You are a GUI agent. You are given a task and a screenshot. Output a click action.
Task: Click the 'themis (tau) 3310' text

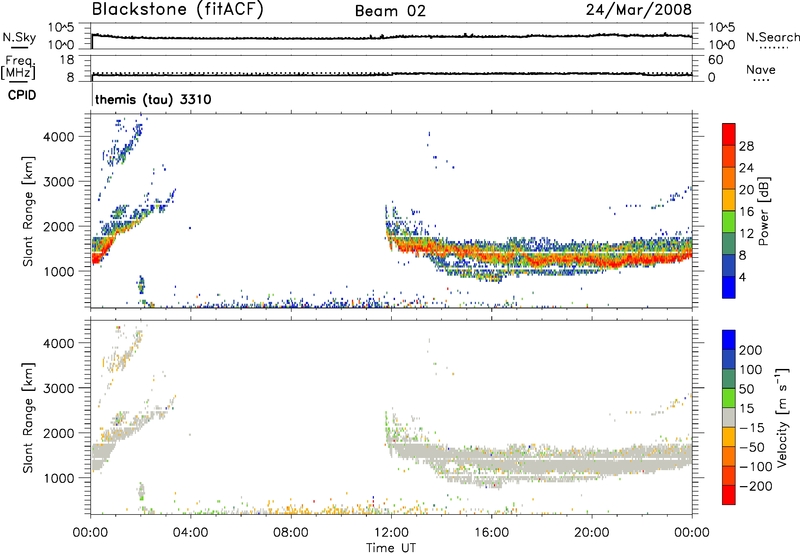tap(153, 99)
